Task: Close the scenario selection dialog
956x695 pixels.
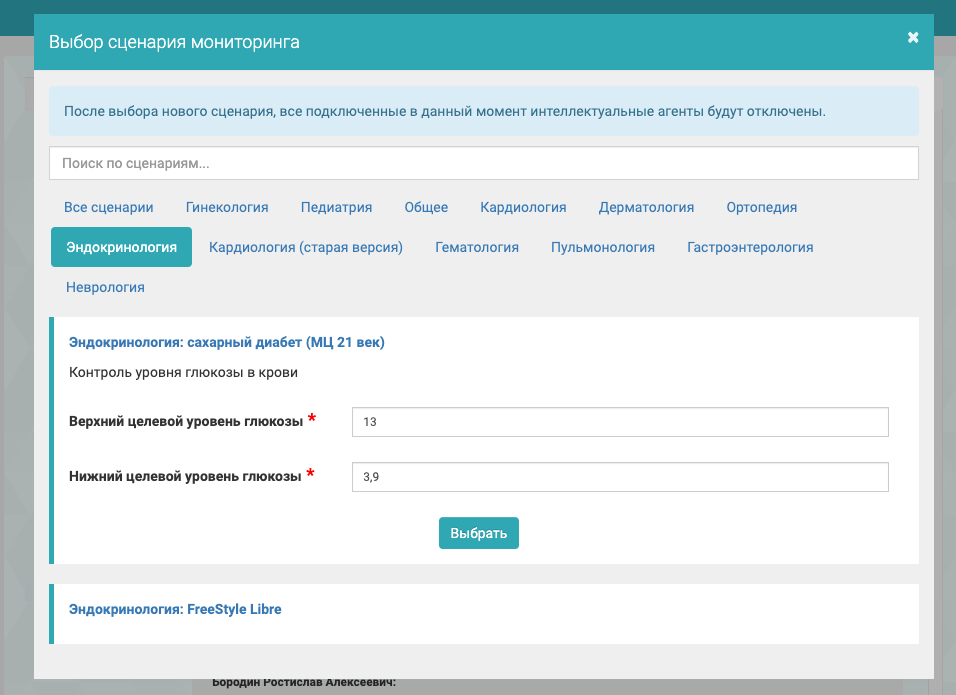Action: 912,38
